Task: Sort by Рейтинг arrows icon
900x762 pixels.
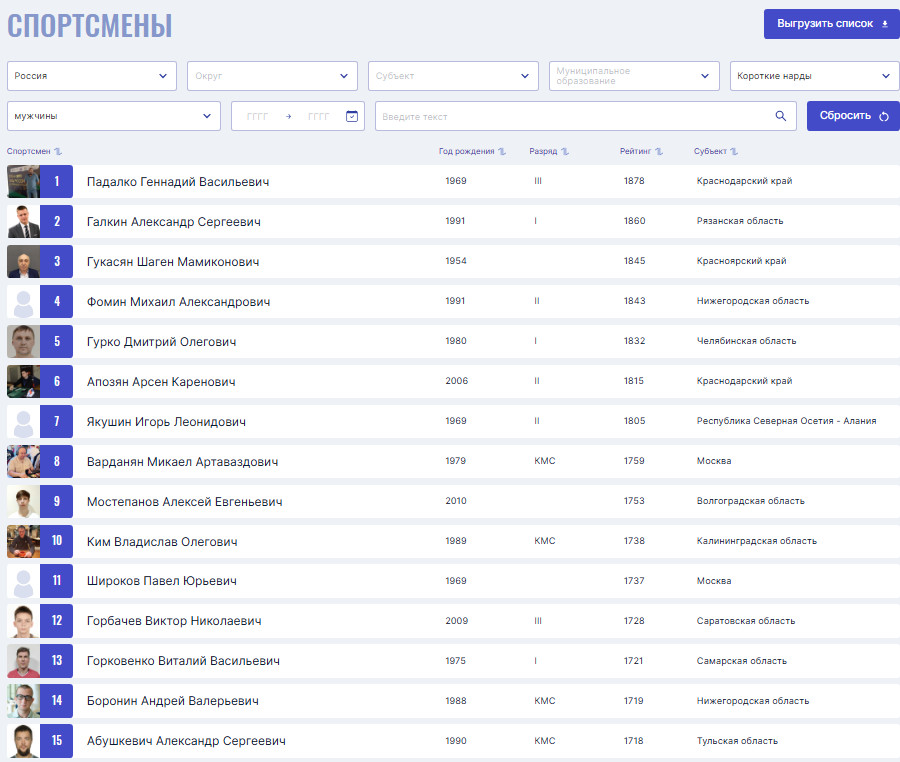Action: tap(659, 151)
